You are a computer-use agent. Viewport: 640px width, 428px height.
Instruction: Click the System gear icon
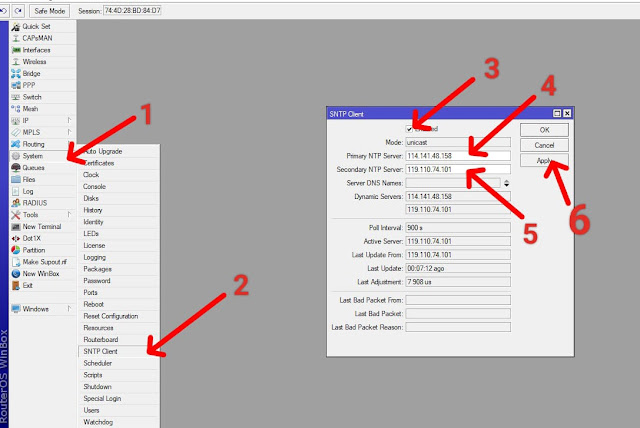click(16, 156)
